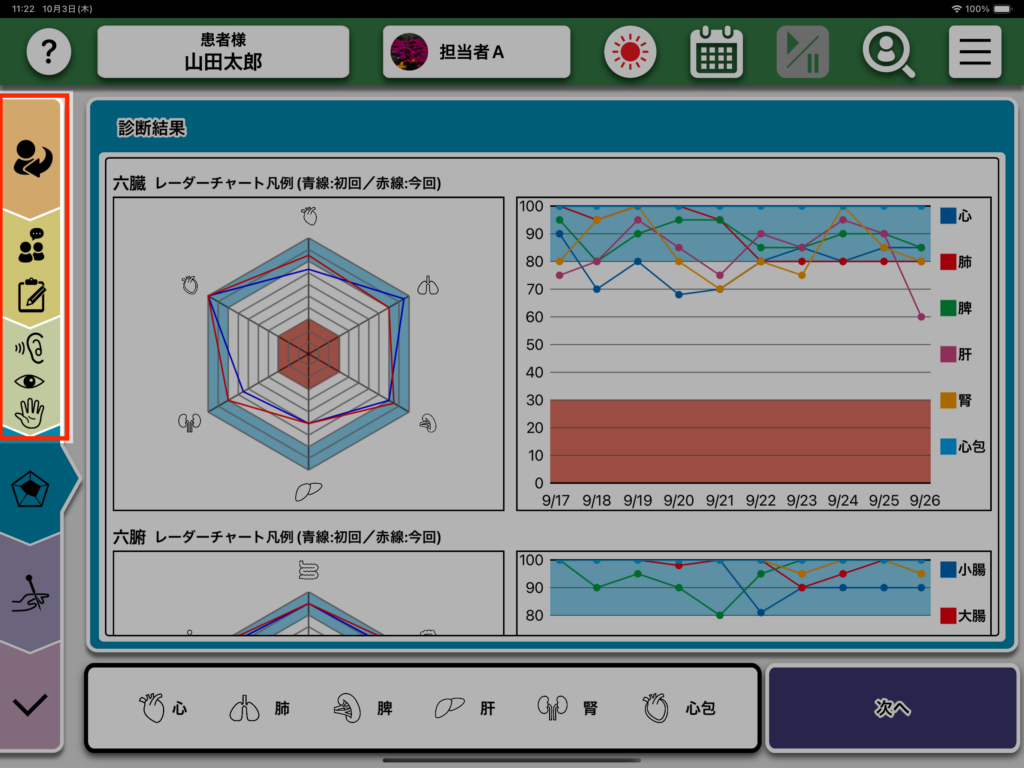Toggle the 心 organ filter
Image resolution: width=1024 pixels, height=768 pixels.
click(x=163, y=709)
